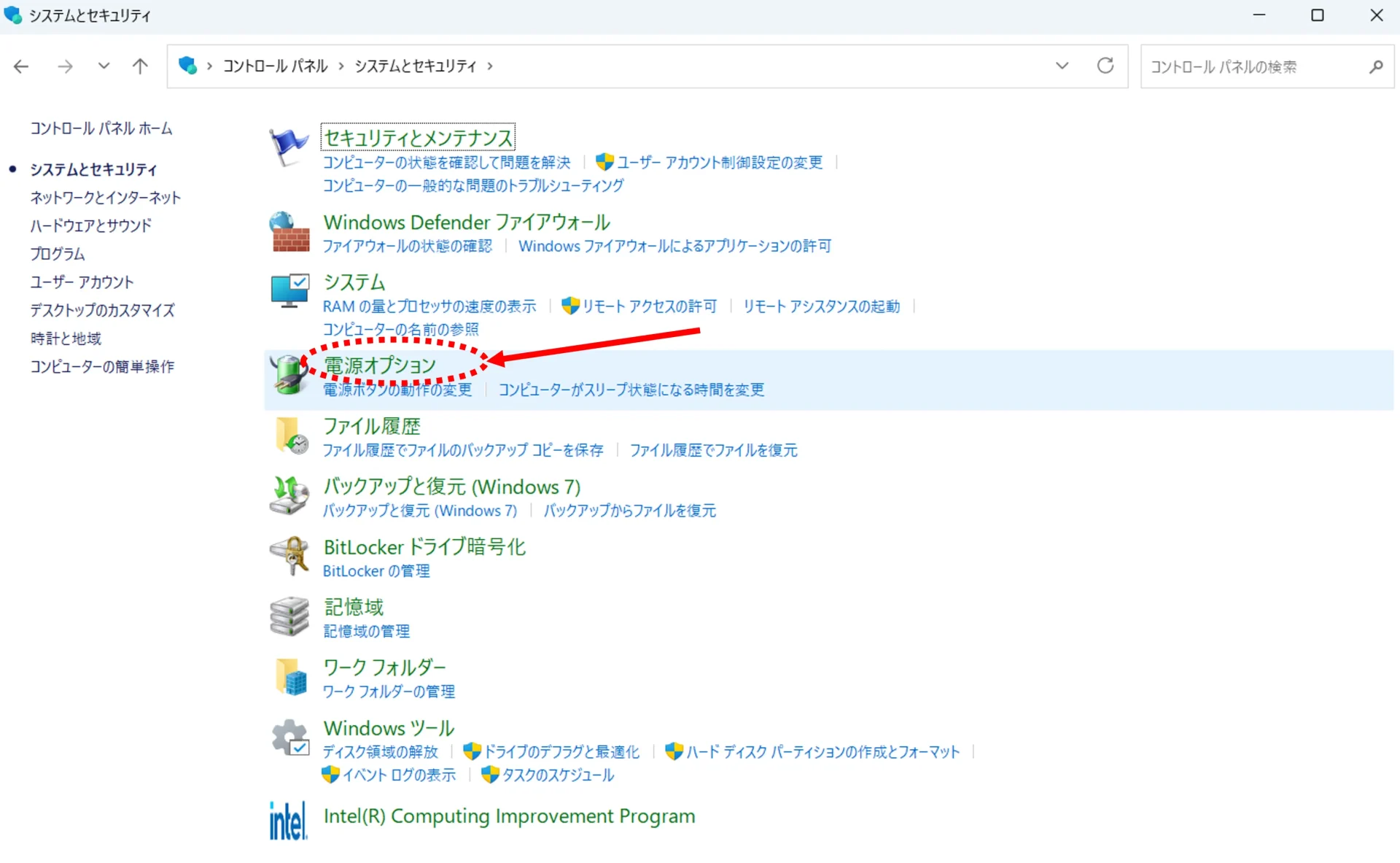Image resolution: width=1400 pixels, height=863 pixels.
Task: Open Windows Defender ファイアウォール heading
Action: (x=467, y=222)
